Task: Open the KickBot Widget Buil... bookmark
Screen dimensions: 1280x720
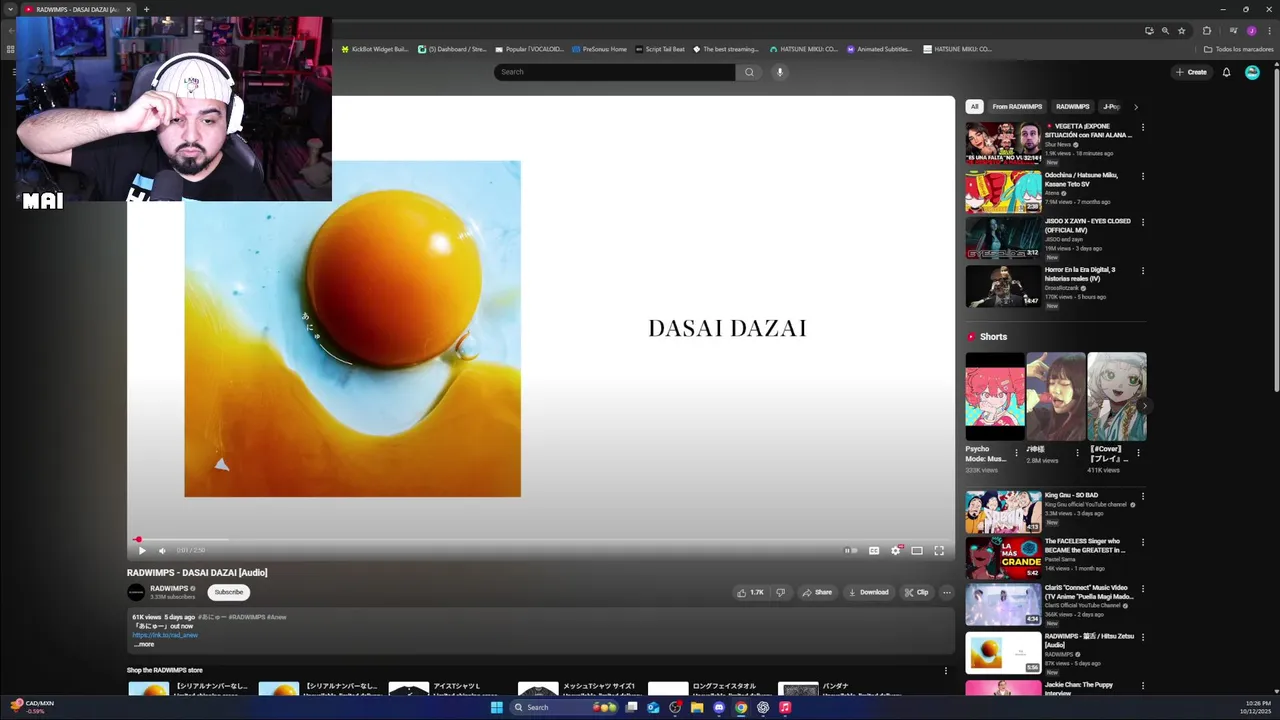Action: 375,49
